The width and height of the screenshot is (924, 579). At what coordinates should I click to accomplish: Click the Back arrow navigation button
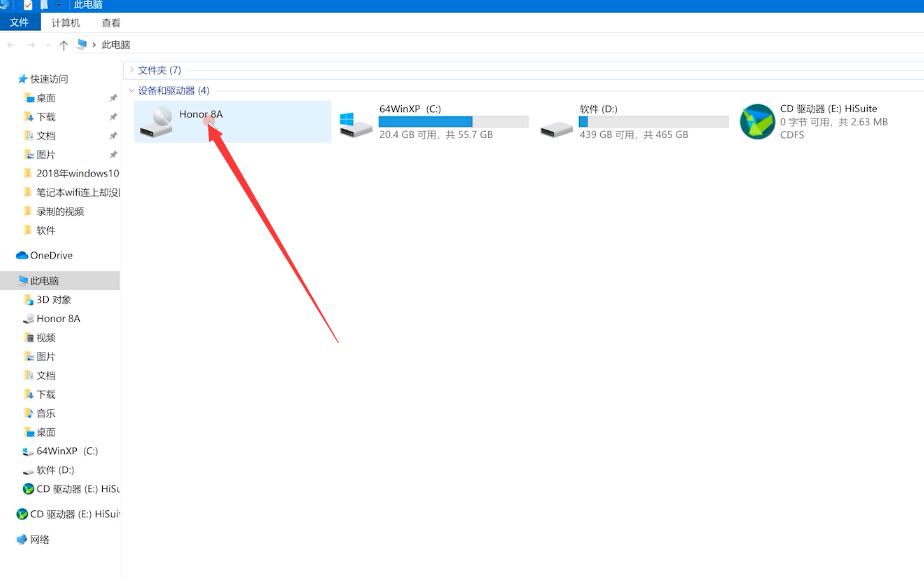(11, 45)
